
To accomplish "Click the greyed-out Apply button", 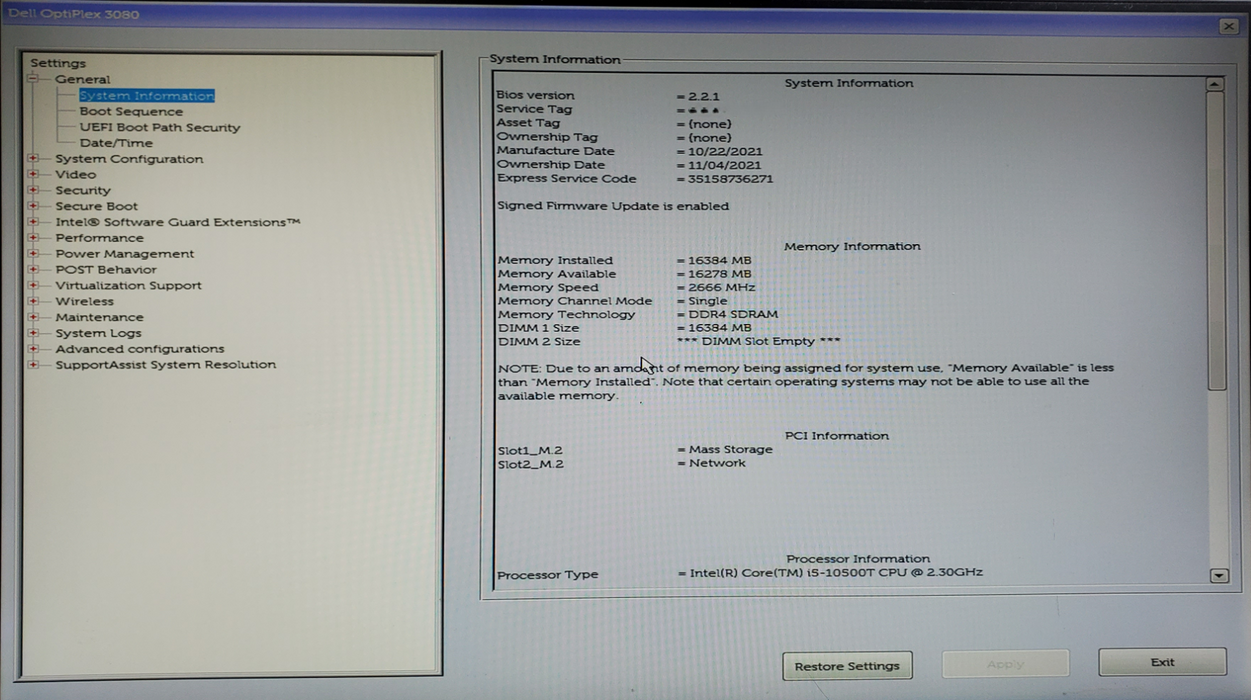I will coord(1005,664).
